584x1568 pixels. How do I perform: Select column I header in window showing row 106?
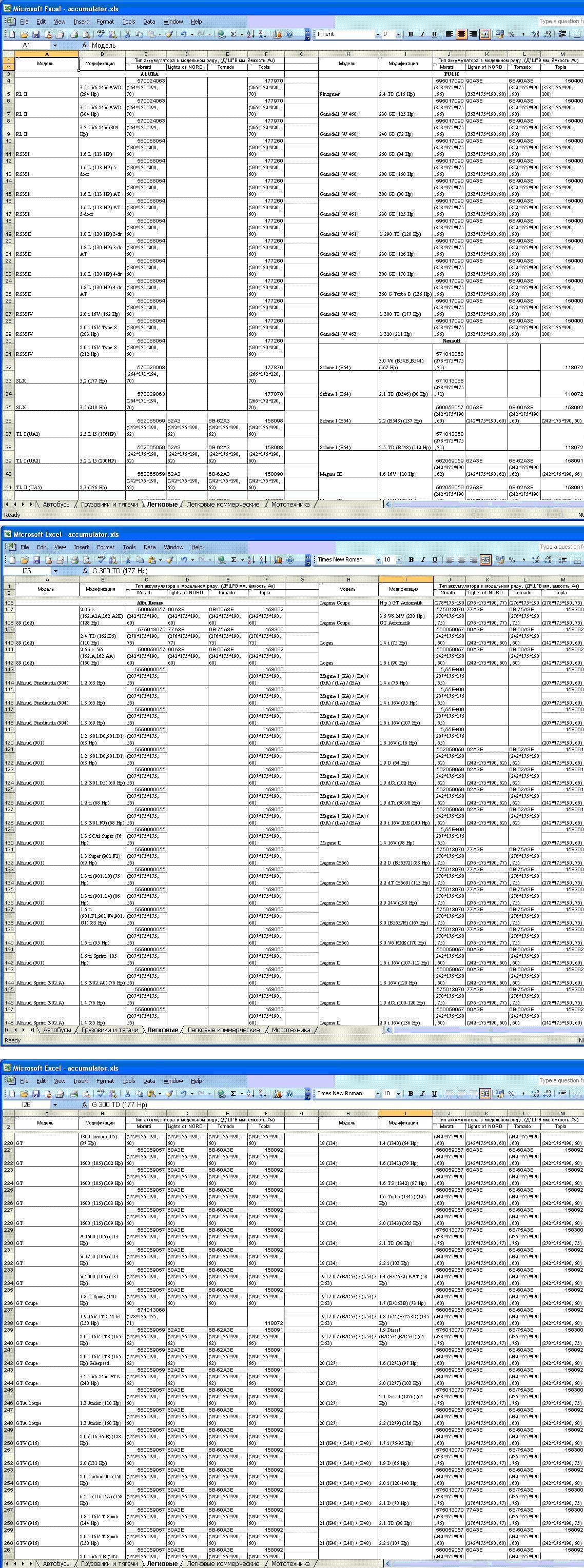[x=405, y=579]
